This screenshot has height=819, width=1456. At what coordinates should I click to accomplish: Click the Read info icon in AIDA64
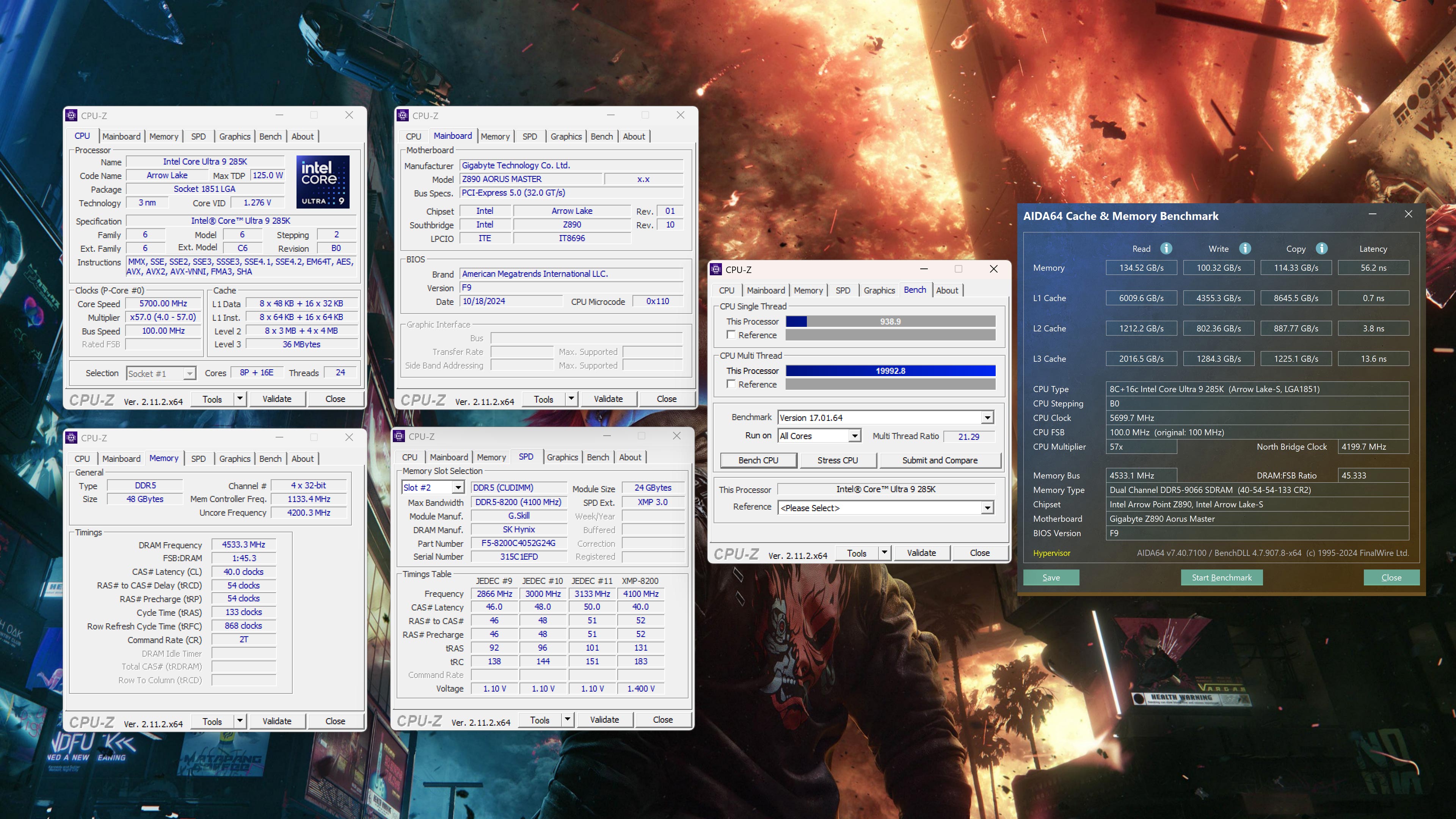tap(1166, 249)
